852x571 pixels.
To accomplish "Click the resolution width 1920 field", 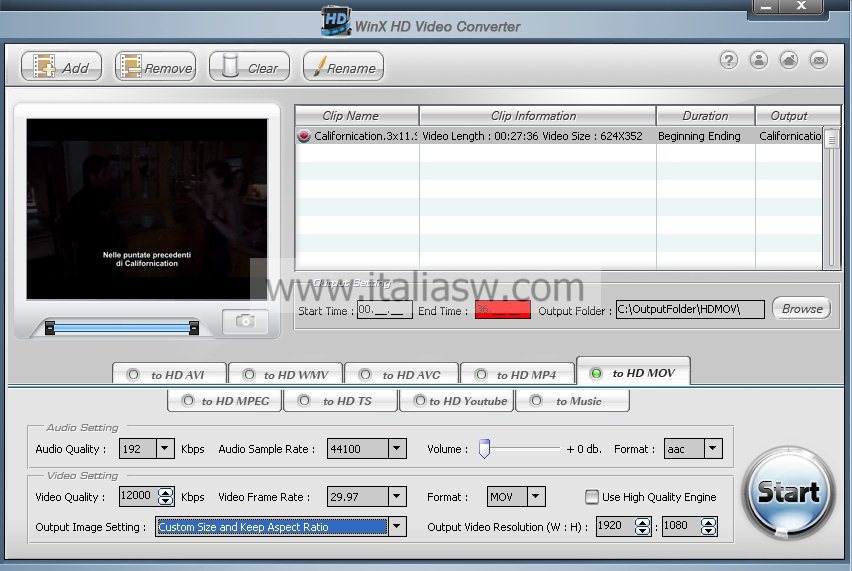I will pyautogui.click(x=615, y=526).
